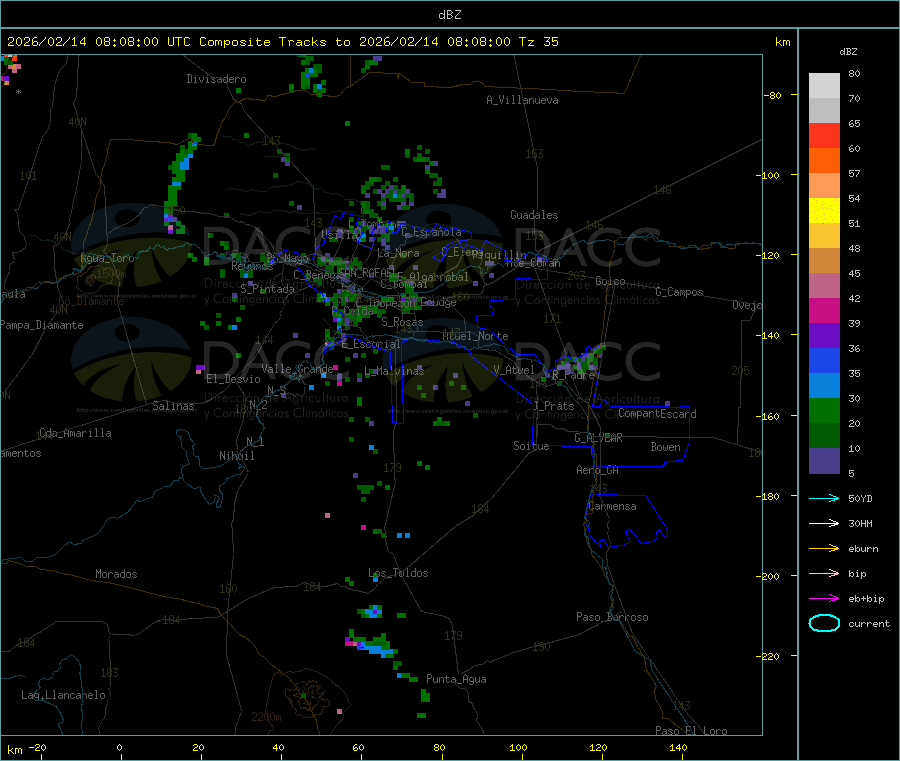Click the yellow eburn arrow legend icon
Screen dimensions: 900x761
tap(824, 549)
